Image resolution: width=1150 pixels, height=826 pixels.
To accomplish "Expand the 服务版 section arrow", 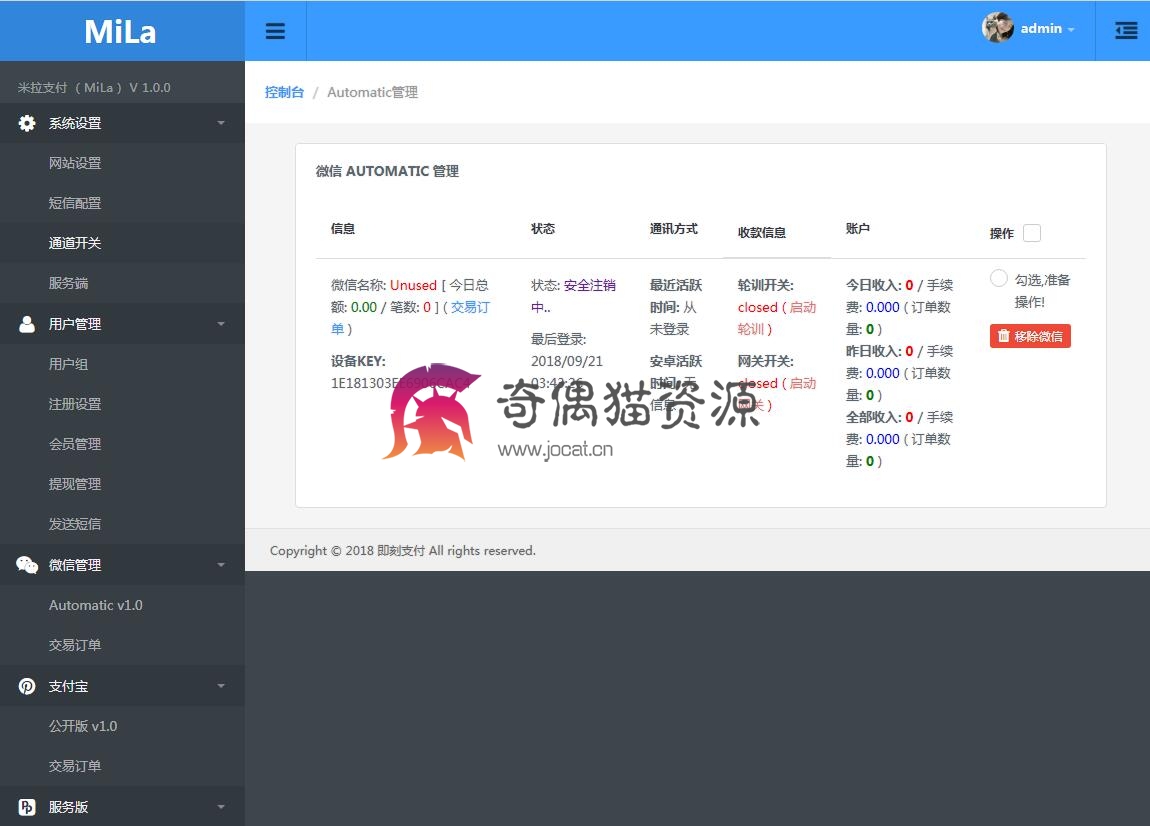I will [221, 807].
